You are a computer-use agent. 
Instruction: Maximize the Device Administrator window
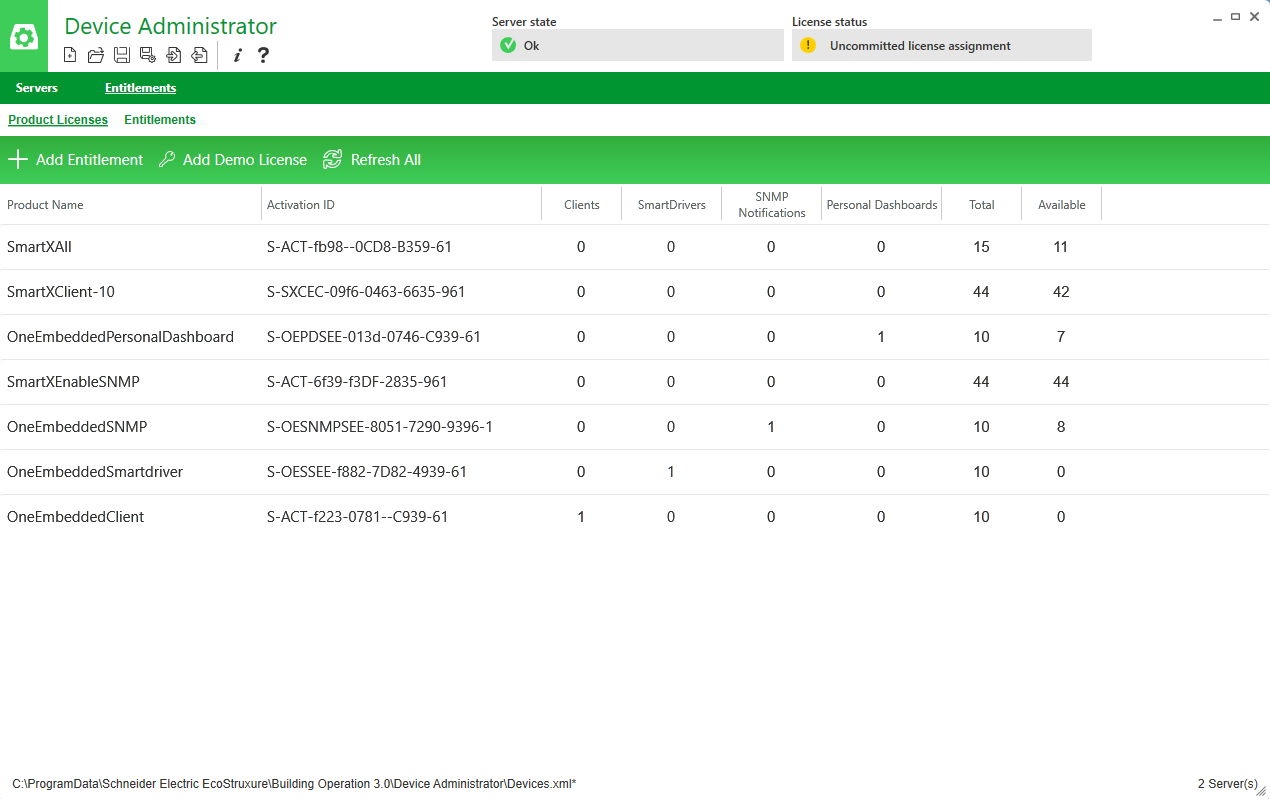1236,17
